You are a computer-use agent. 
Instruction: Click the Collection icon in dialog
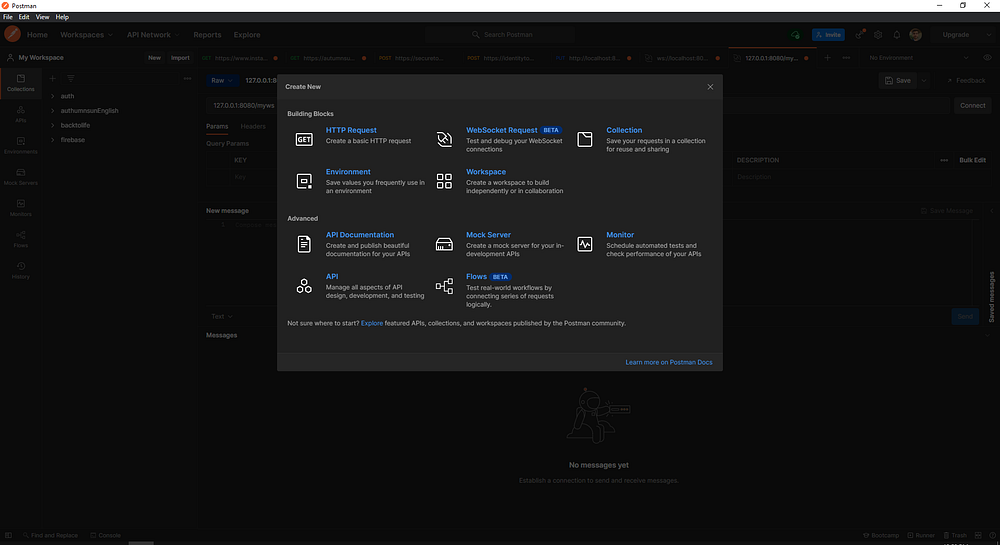[585, 139]
